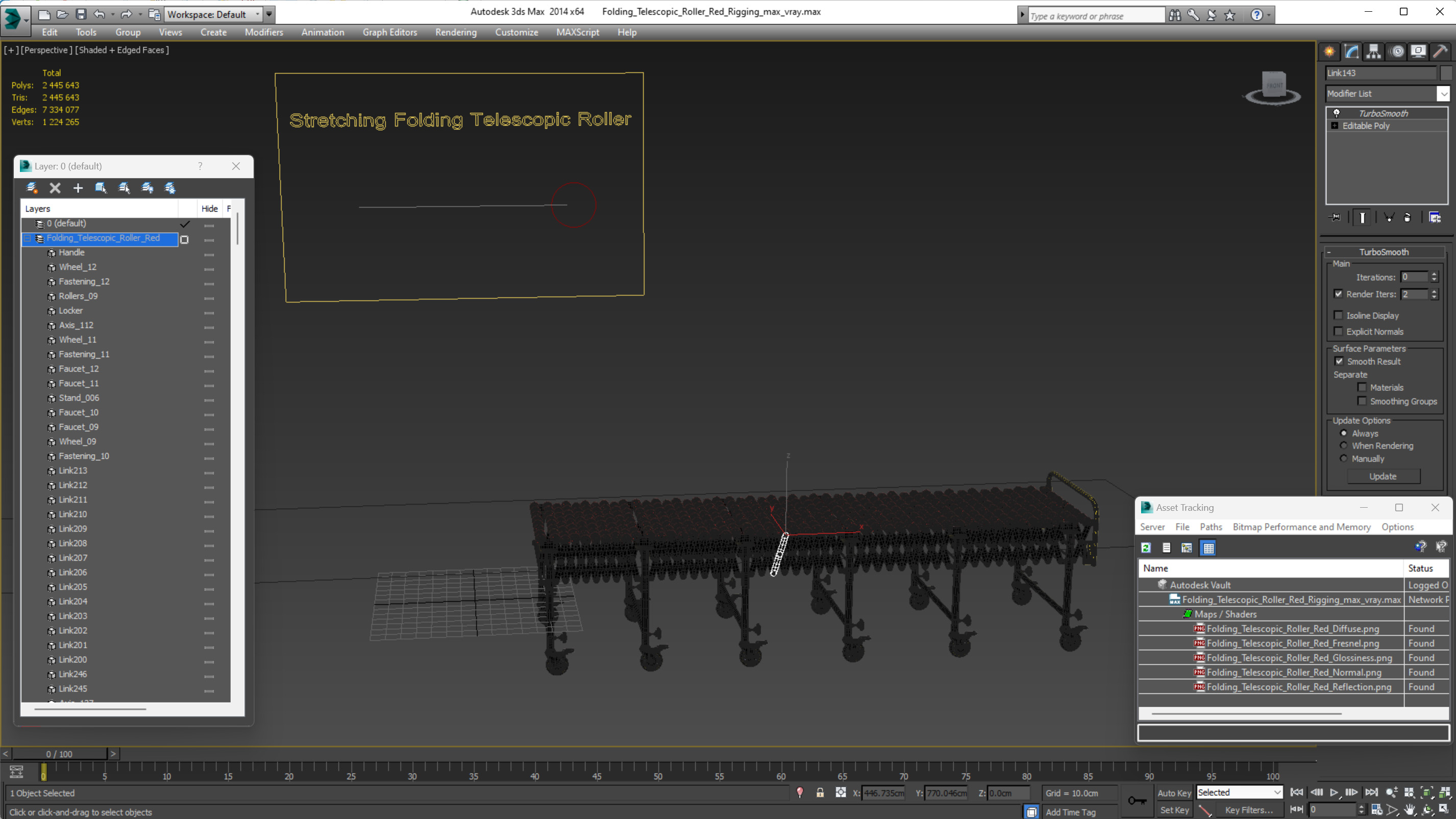Image resolution: width=1456 pixels, height=819 pixels.
Task: Click Undo arrow in quick access toolbar
Action: pos(100,14)
